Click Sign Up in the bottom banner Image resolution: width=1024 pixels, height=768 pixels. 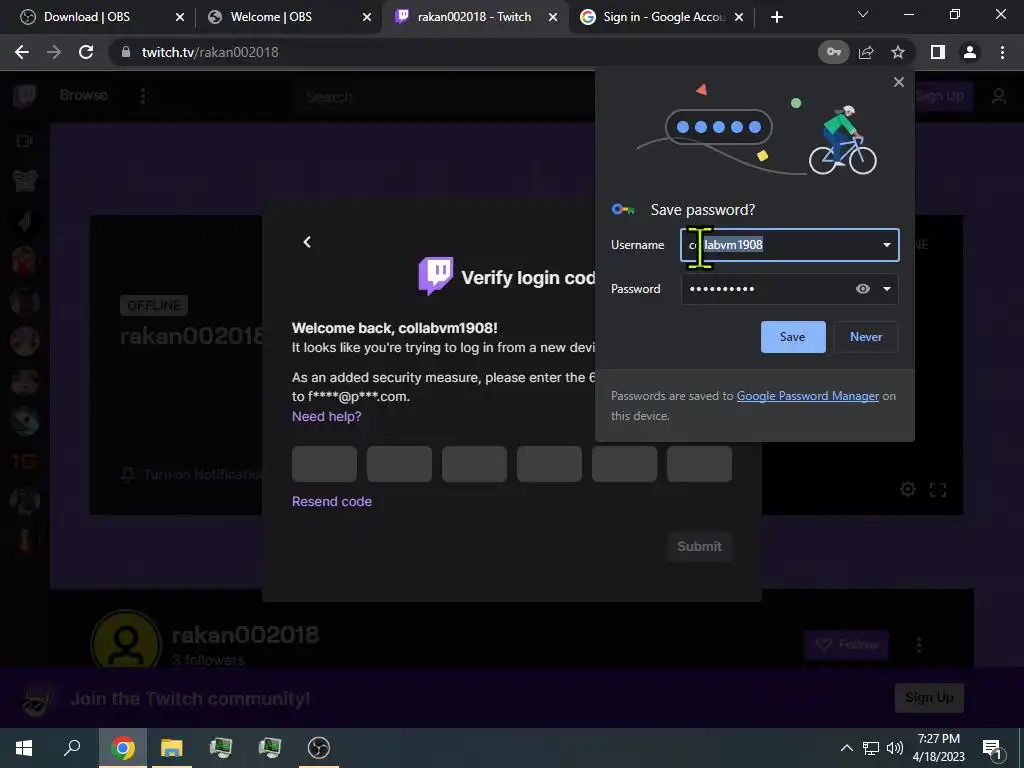coord(929,697)
